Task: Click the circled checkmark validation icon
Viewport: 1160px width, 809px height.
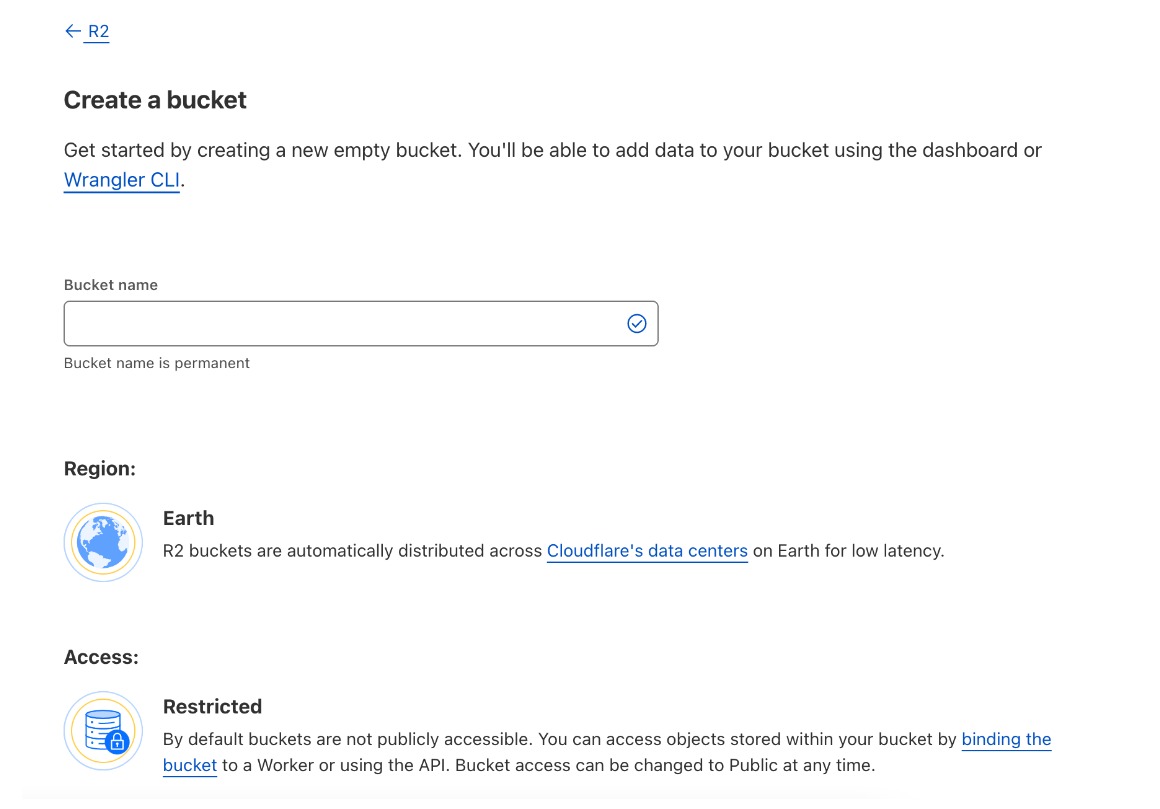Action: (x=636, y=323)
